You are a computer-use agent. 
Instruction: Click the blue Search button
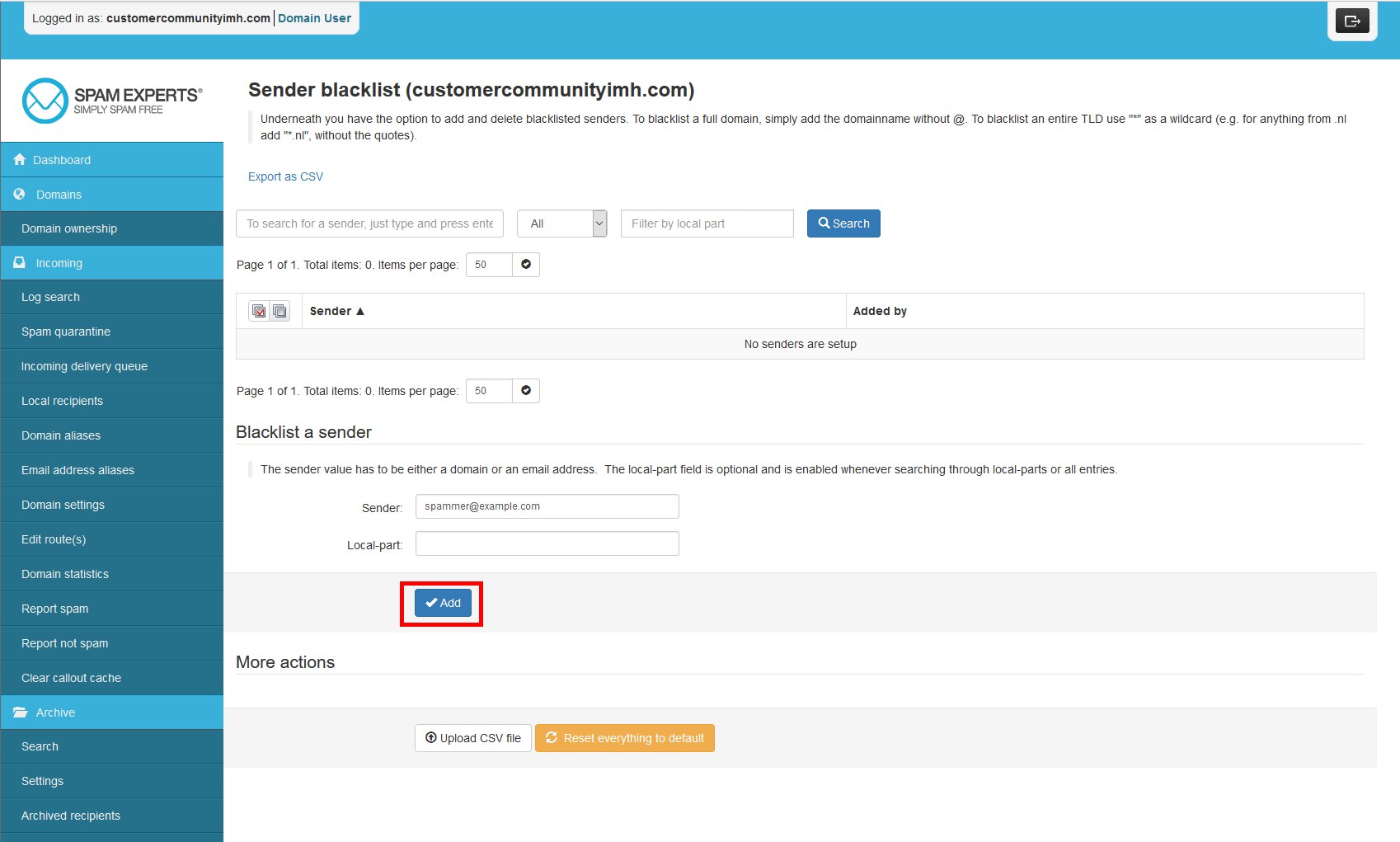(843, 223)
